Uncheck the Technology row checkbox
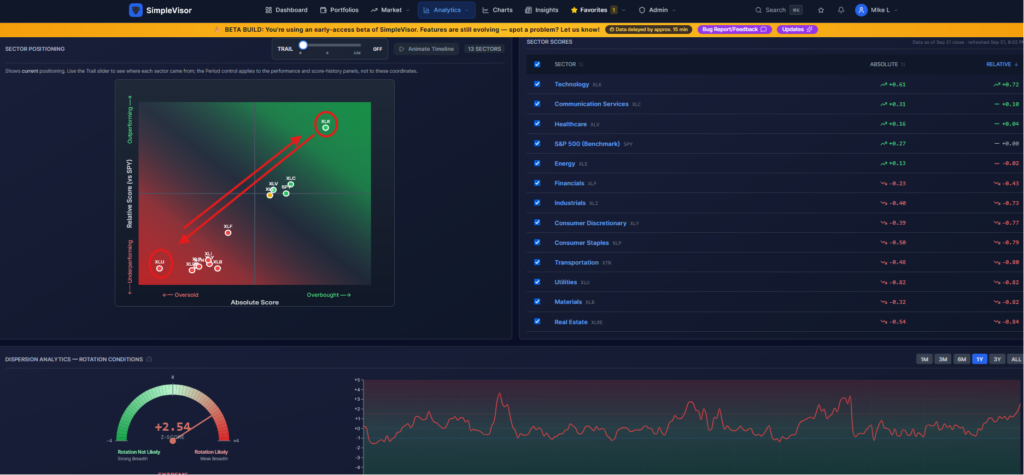1024x475 pixels. 537,84
